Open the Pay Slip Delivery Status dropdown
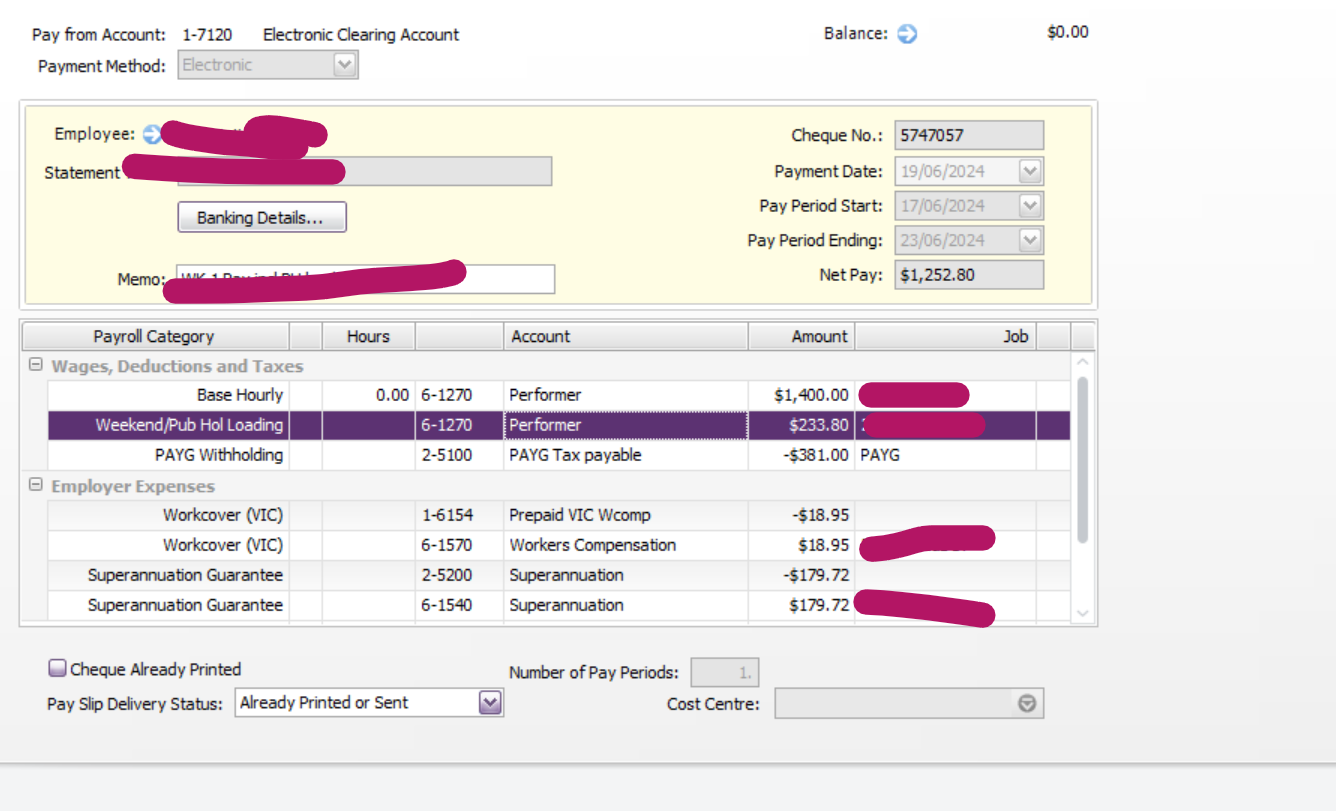Screen dimensions: 1336x811 click(x=490, y=703)
